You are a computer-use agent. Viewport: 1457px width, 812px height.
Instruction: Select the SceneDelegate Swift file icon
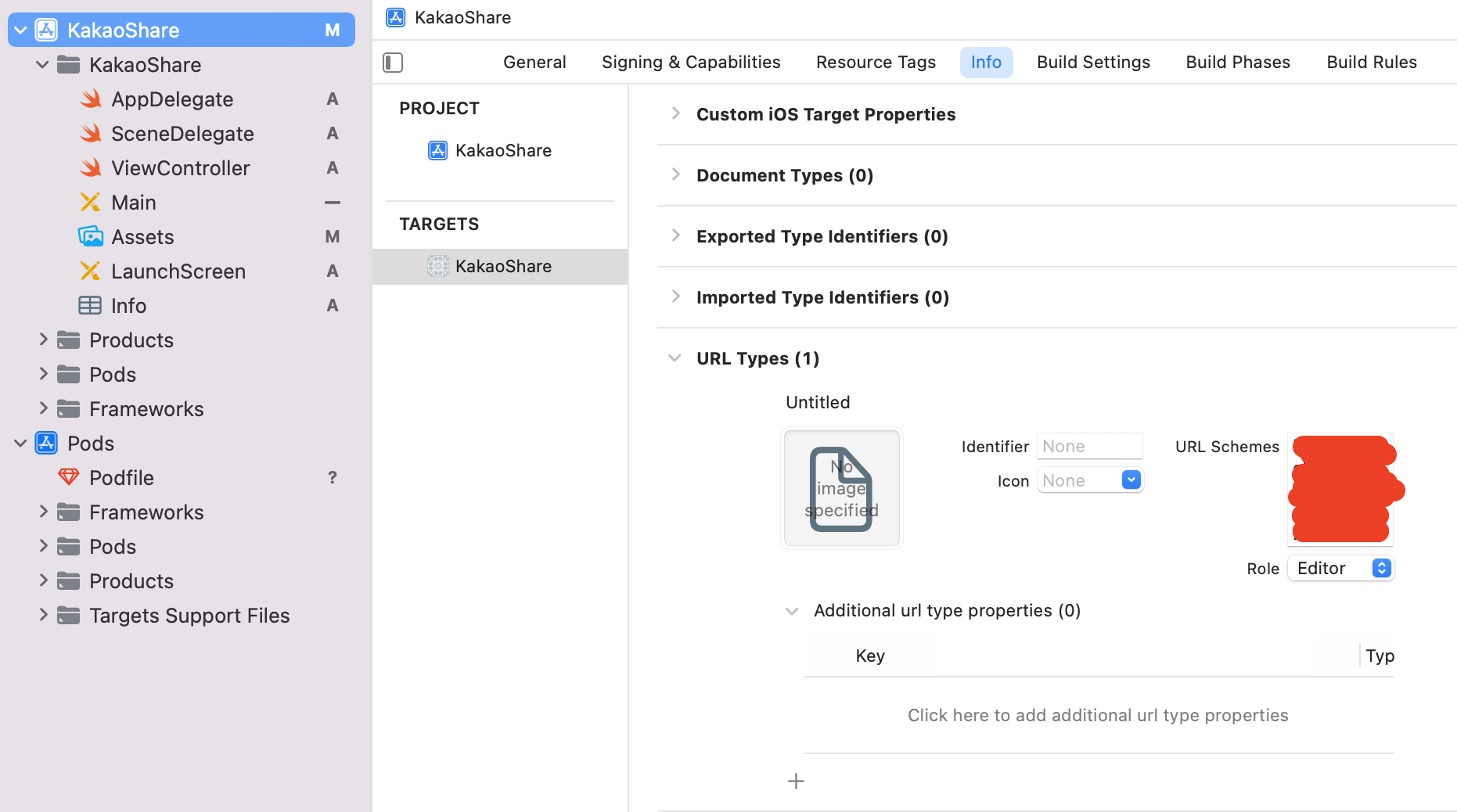coord(91,133)
